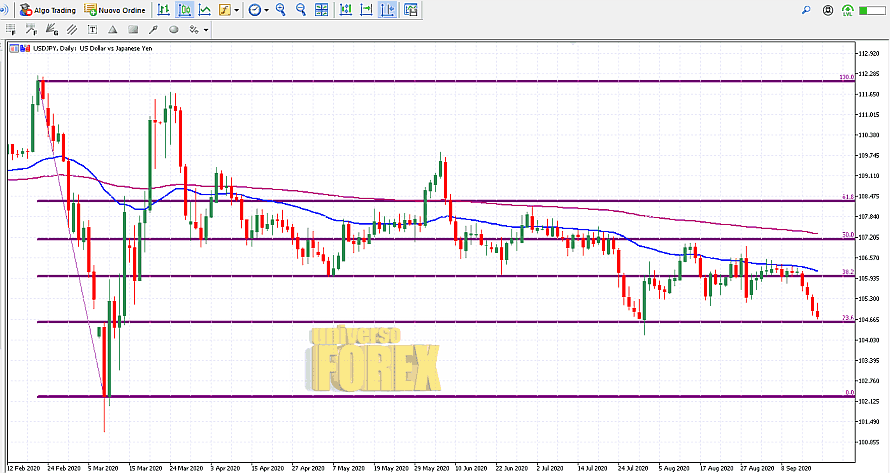Zoom out on the chart
The height and width of the screenshot is (473, 890).
[x=300, y=10]
